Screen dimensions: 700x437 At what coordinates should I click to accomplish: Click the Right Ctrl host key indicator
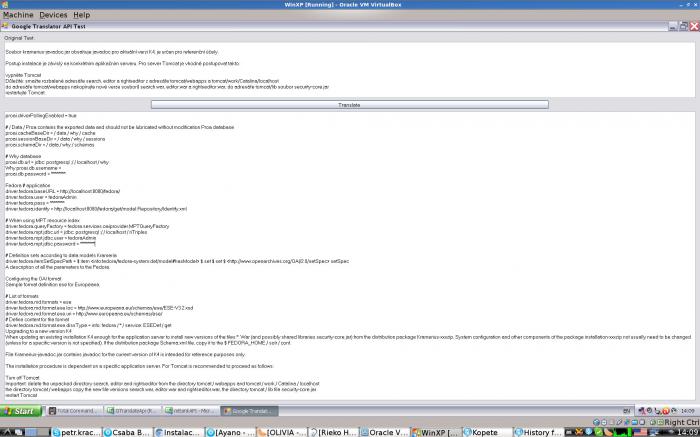[682, 422]
